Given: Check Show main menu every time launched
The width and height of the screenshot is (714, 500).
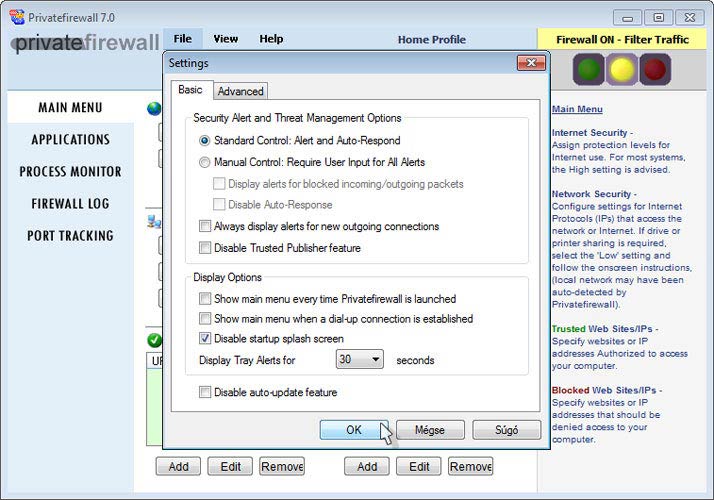Looking at the screenshot, I should [205, 299].
